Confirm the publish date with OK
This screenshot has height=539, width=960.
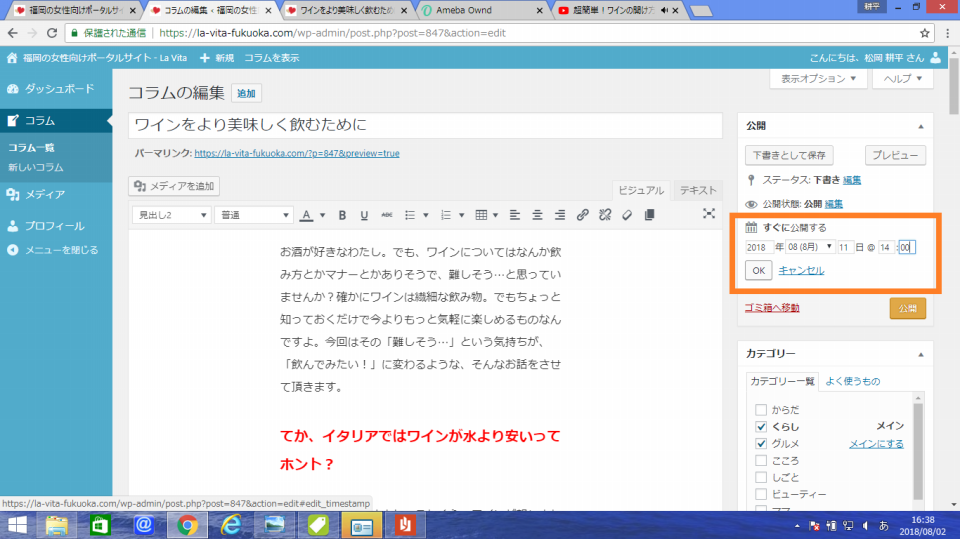click(759, 270)
